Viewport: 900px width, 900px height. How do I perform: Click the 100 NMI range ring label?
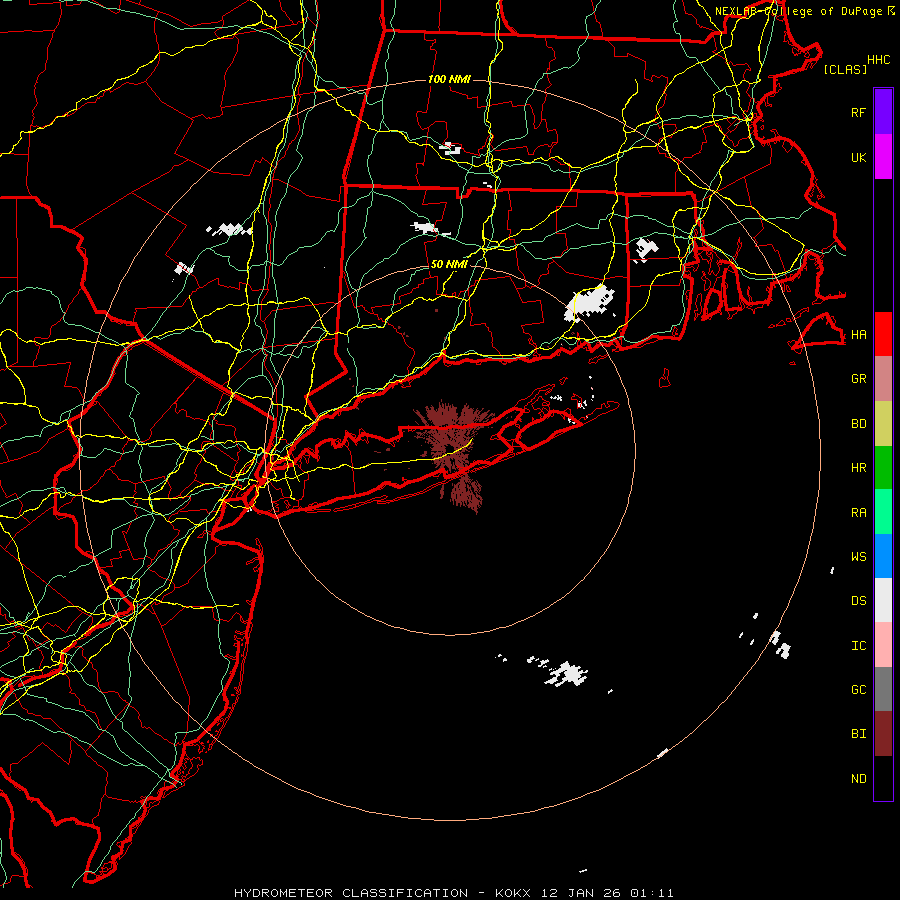point(449,79)
